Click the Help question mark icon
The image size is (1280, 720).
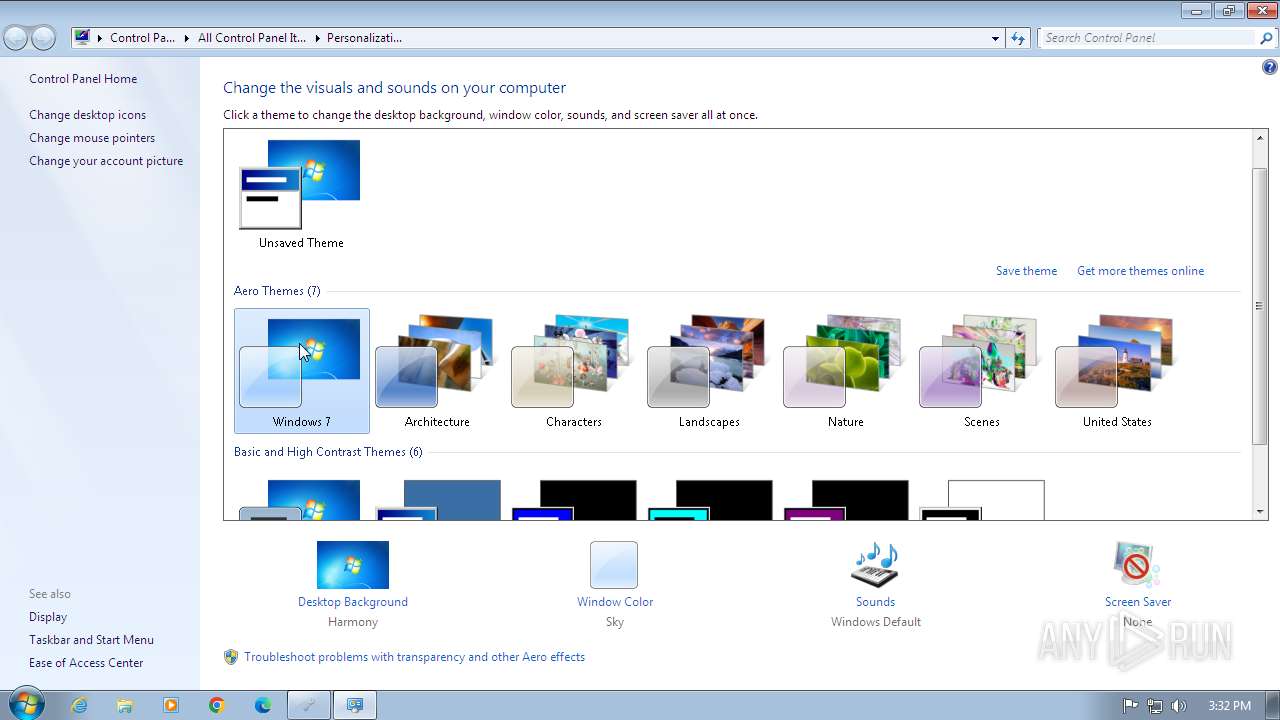pyautogui.click(x=1269, y=68)
